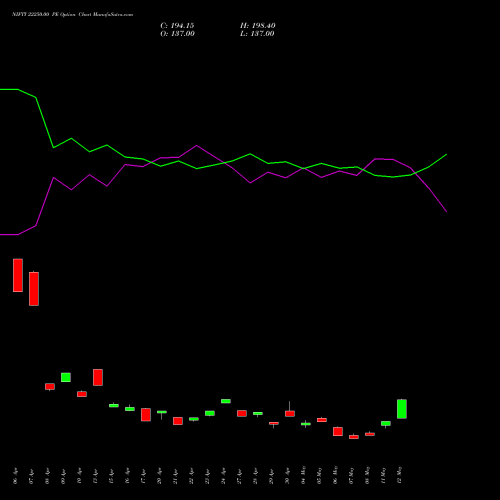Click the green candle above 11 May
500x500 pixels.
coord(386,423)
